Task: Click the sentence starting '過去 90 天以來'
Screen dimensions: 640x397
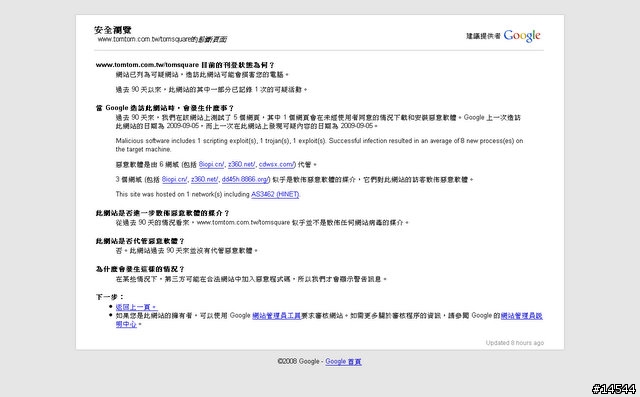Action: (x=211, y=89)
